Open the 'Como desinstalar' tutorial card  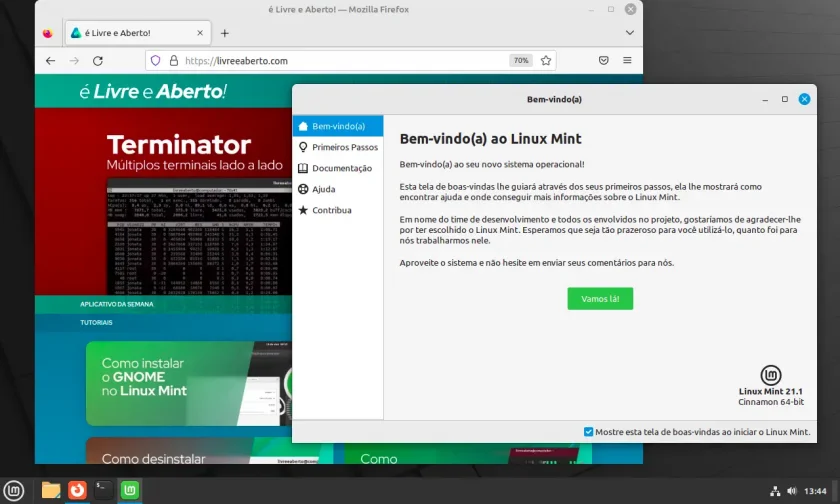tap(189, 451)
